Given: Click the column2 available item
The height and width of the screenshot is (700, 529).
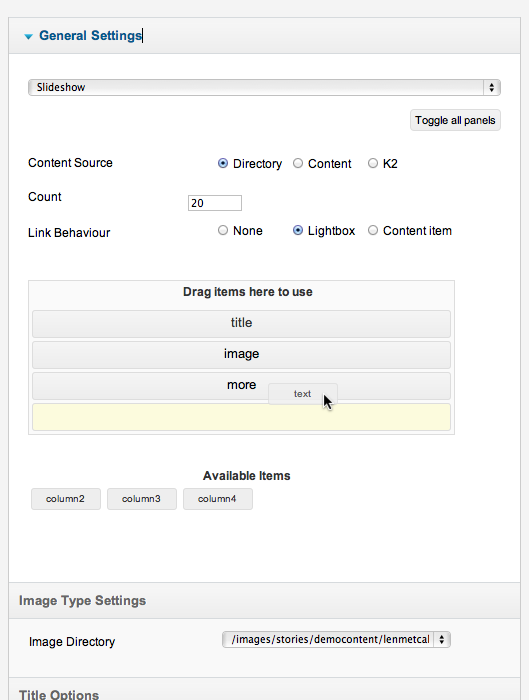Looking at the screenshot, I should 66,499.
